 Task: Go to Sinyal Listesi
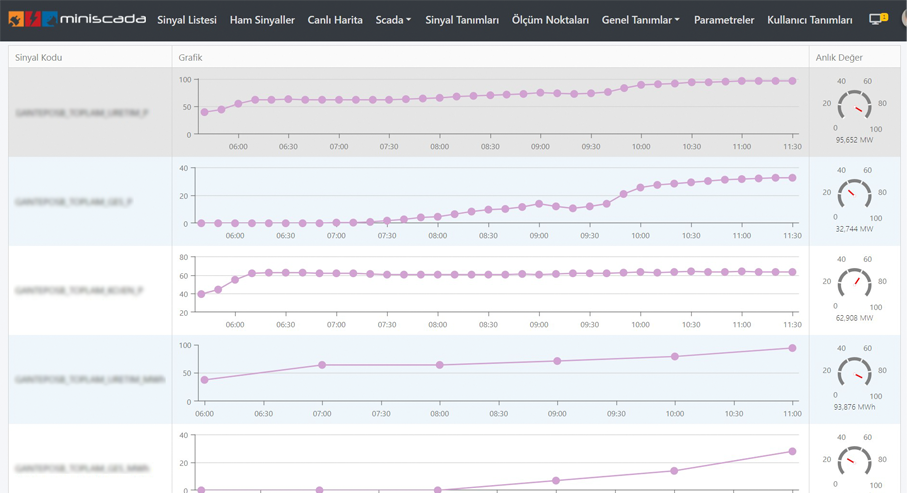[x=187, y=20]
